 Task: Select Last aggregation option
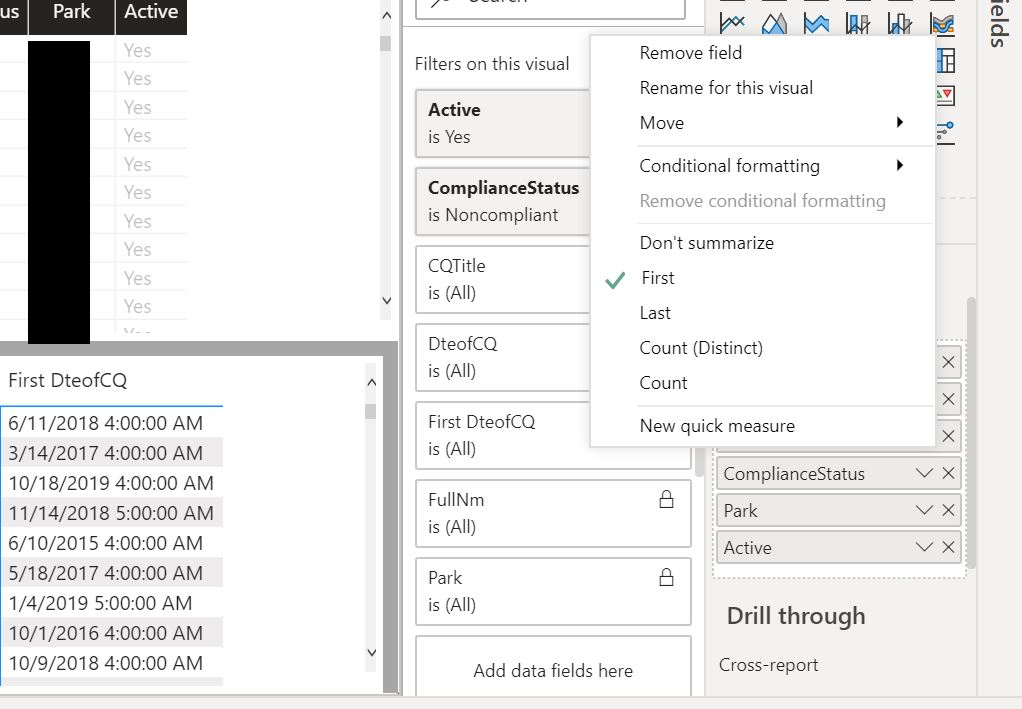click(763, 313)
